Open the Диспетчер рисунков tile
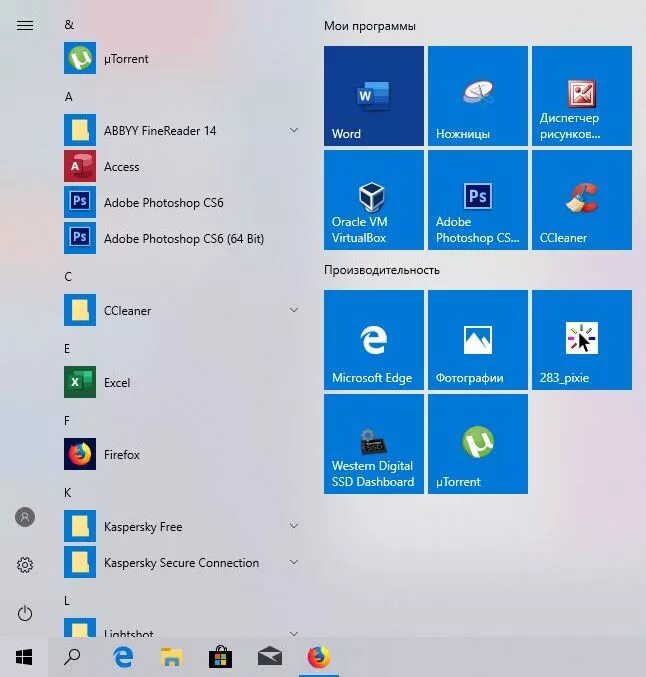 582,96
